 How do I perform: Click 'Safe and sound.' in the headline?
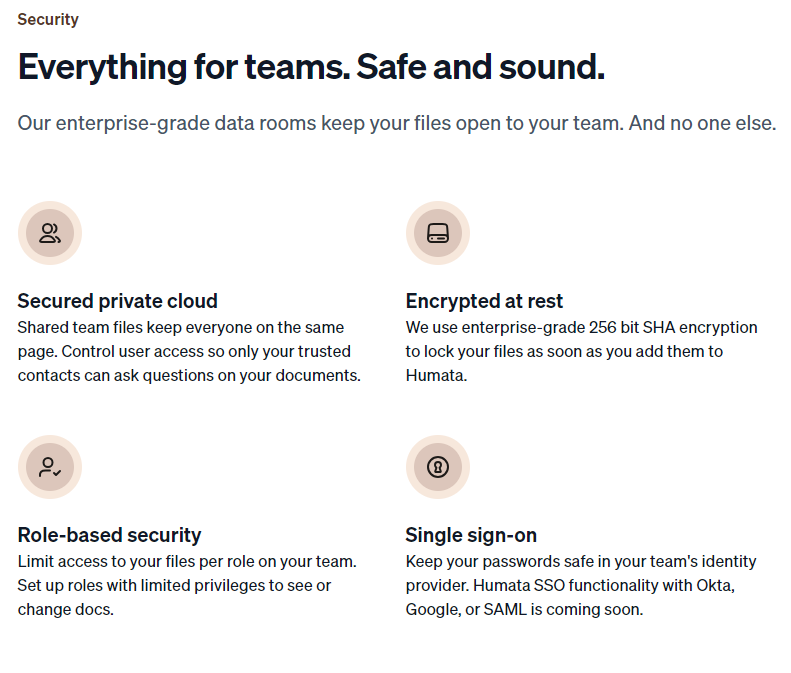pos(481,67)
